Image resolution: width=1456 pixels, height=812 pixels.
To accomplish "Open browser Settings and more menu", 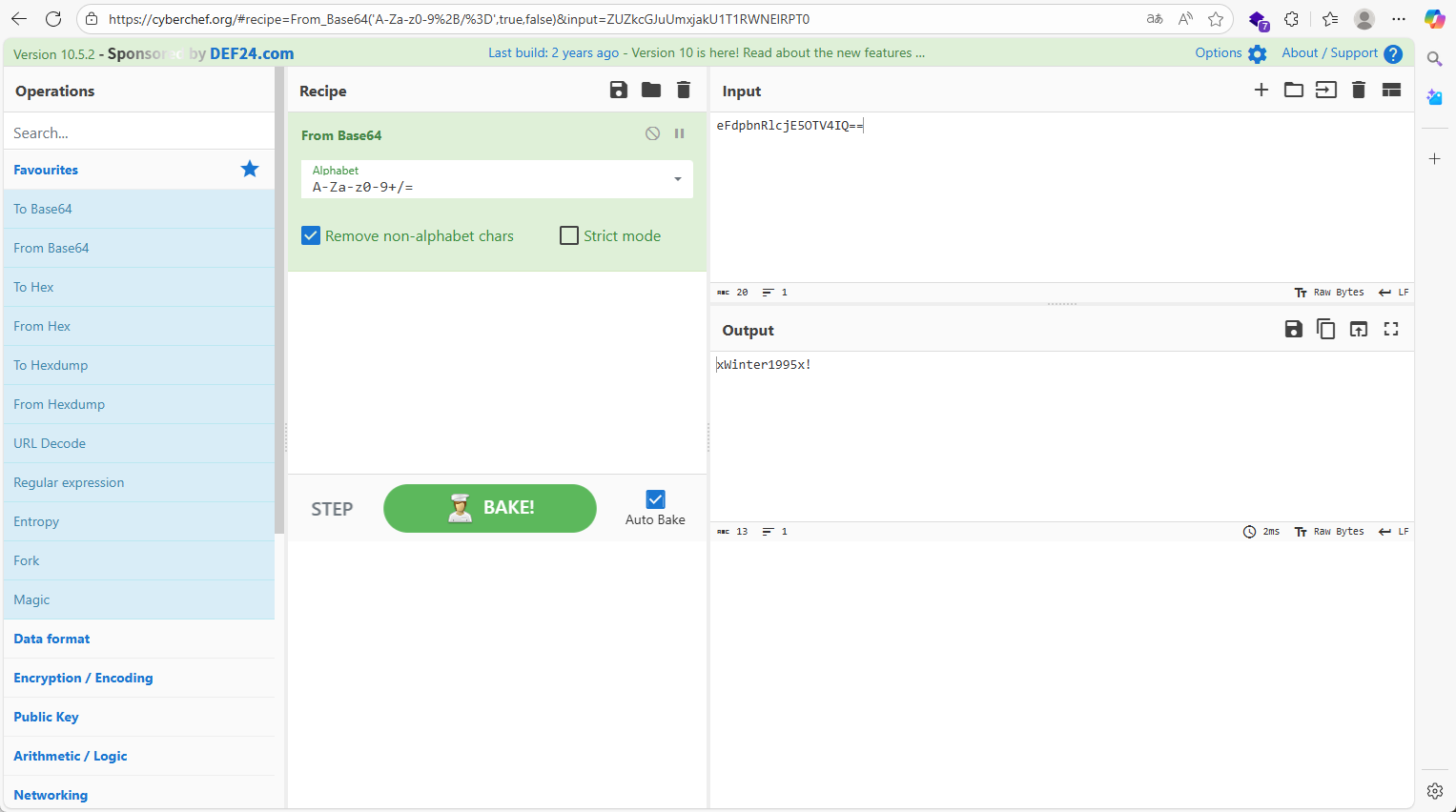I will 1399,19.
